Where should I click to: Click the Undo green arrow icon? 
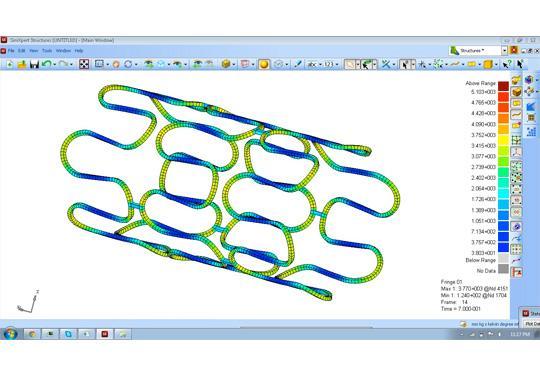[46, 64]
